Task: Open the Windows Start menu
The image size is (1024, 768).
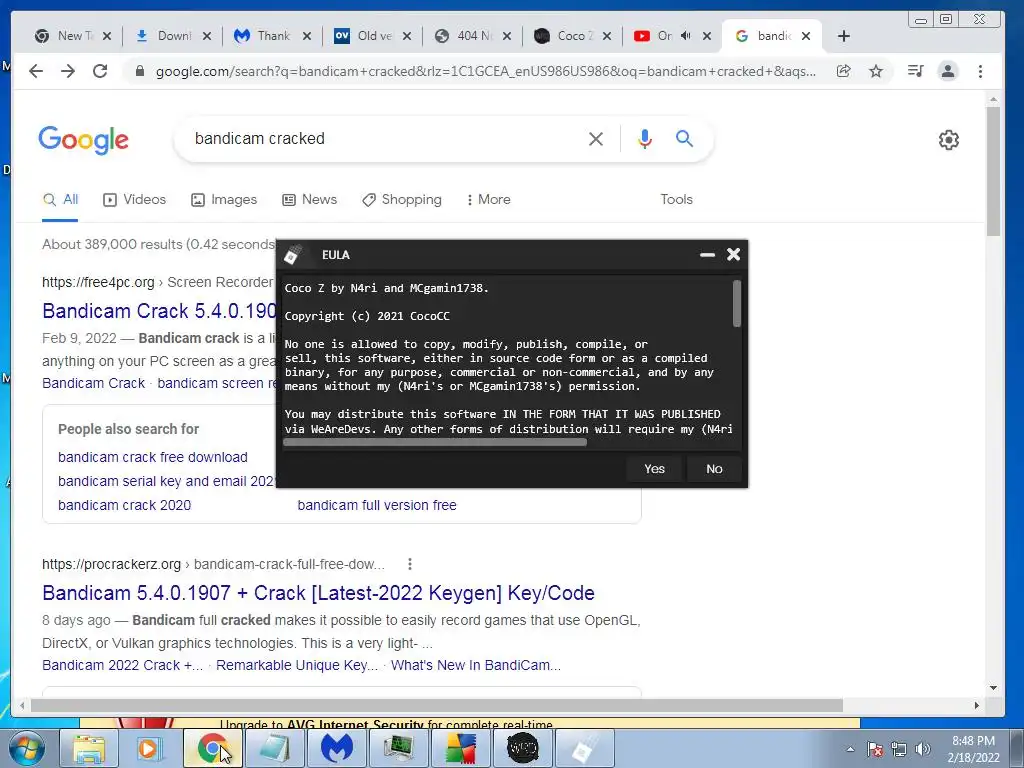Action: pyautogui.click(x=26, y=748)
